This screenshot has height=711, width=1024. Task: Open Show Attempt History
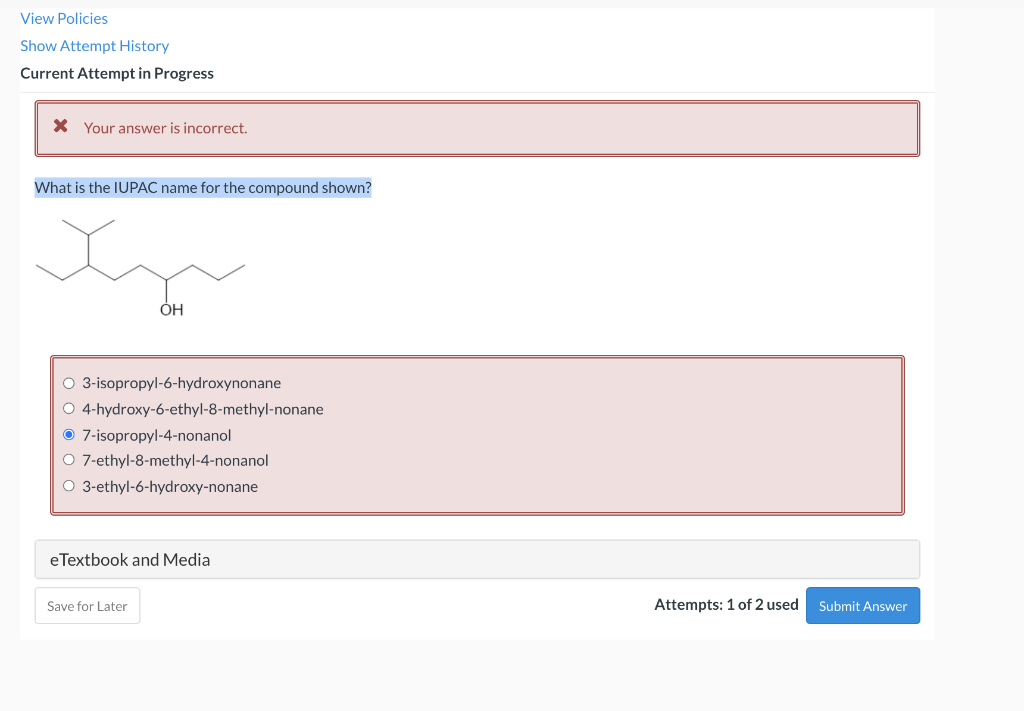(94, 45)
